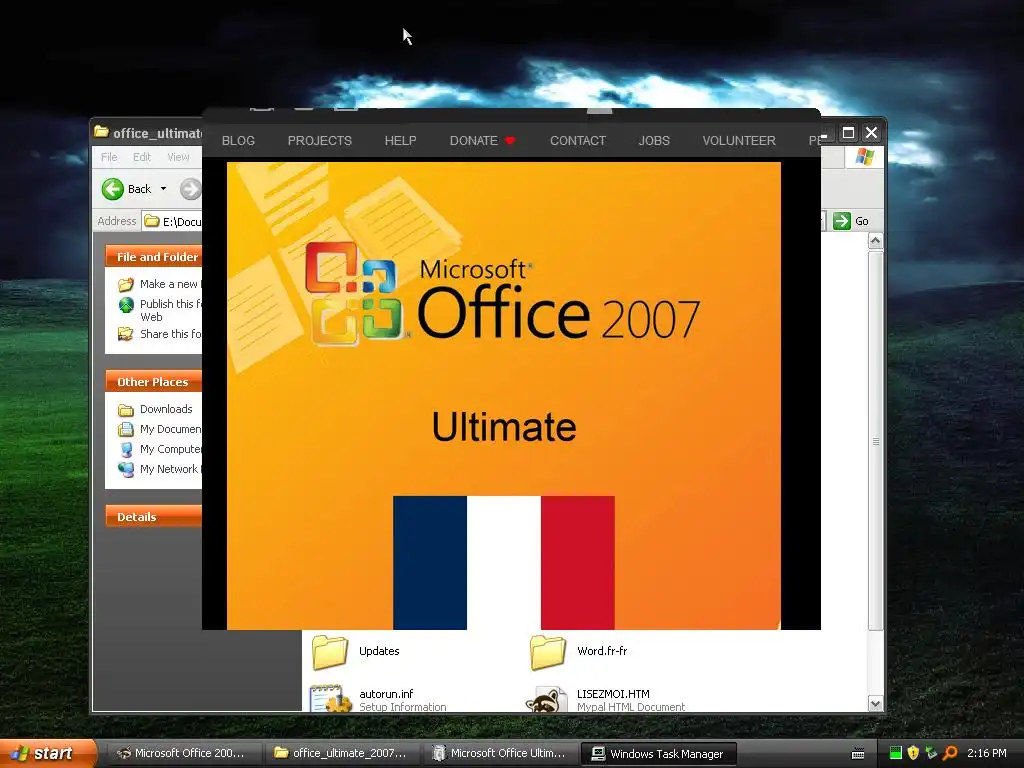Click the on-screen keyboard taskbar icon
Screen dimensions: 1024x768
point(858,754)
